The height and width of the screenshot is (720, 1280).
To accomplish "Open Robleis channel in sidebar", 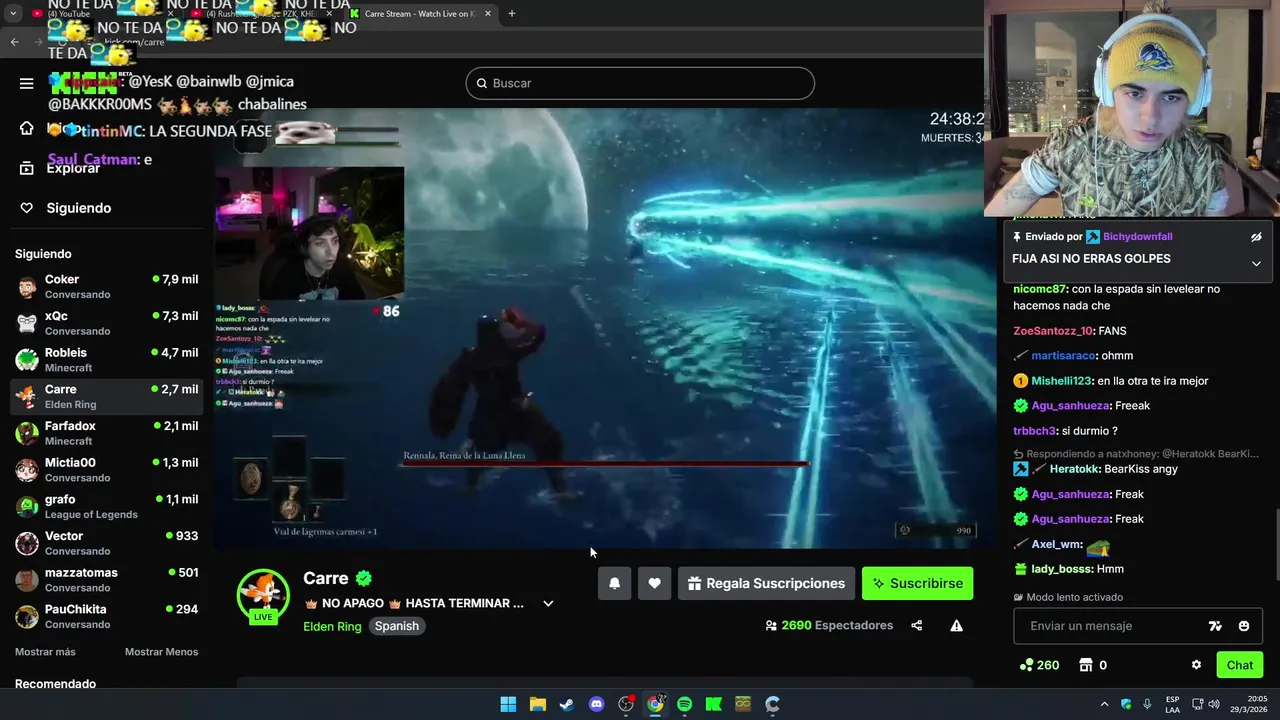I will 106,360.
